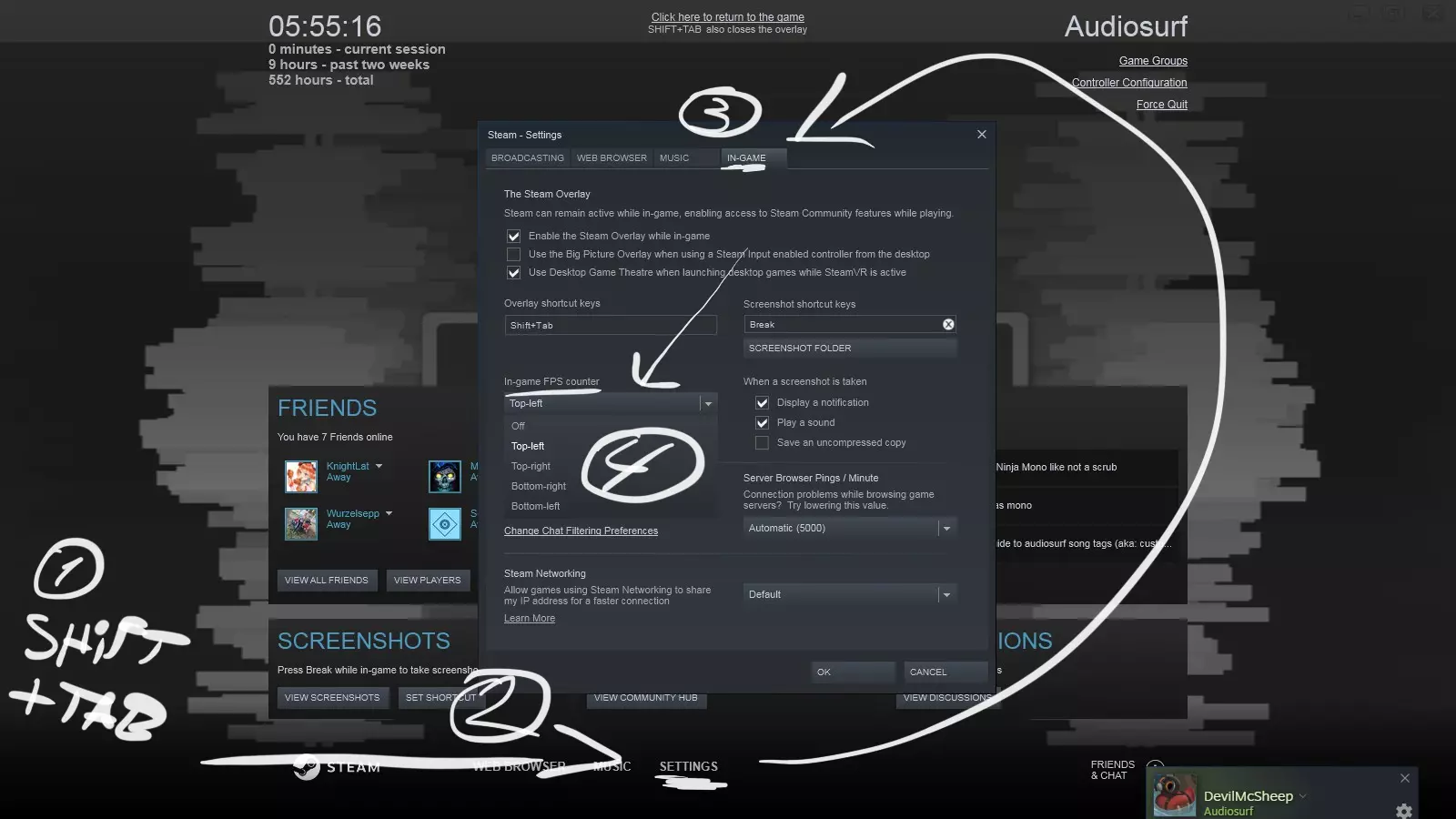Open View Community Hub button
This screenshot has height=819, width=1456.
coord(646,698)
